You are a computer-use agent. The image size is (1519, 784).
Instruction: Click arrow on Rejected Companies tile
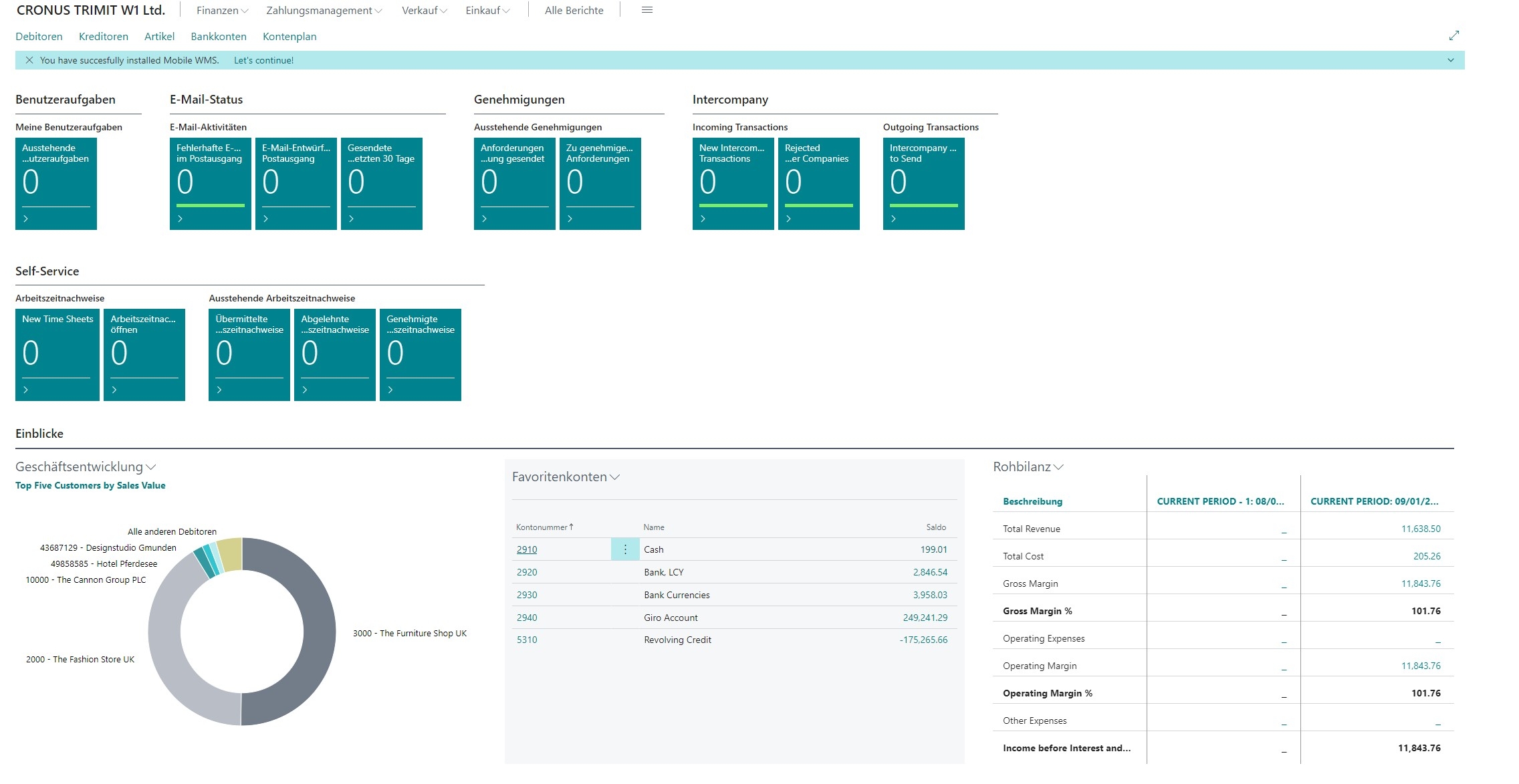789,219
